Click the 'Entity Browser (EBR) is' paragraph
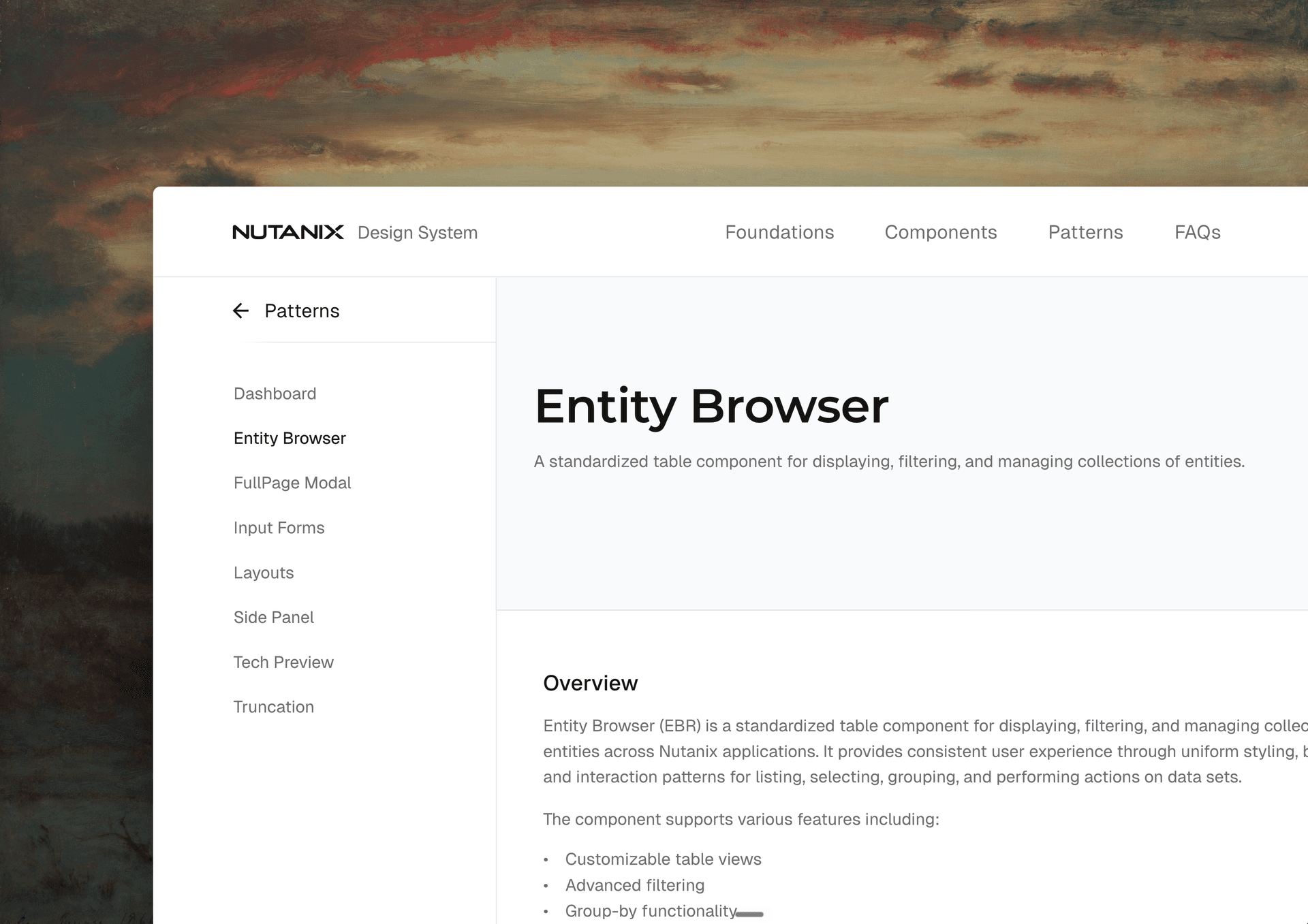Viewport: 1308px width, 924px height. coord(925,751)
